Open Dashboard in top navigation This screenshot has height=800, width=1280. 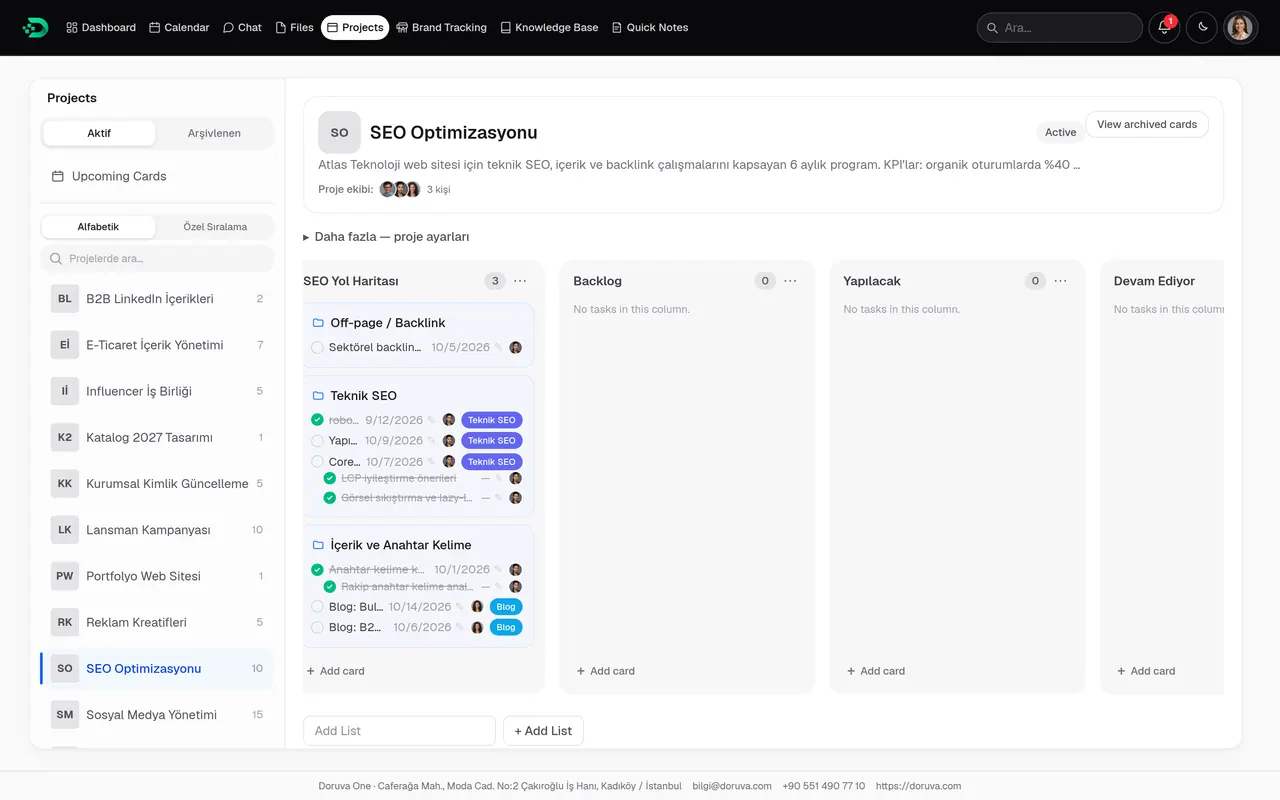tap(101, 27)
